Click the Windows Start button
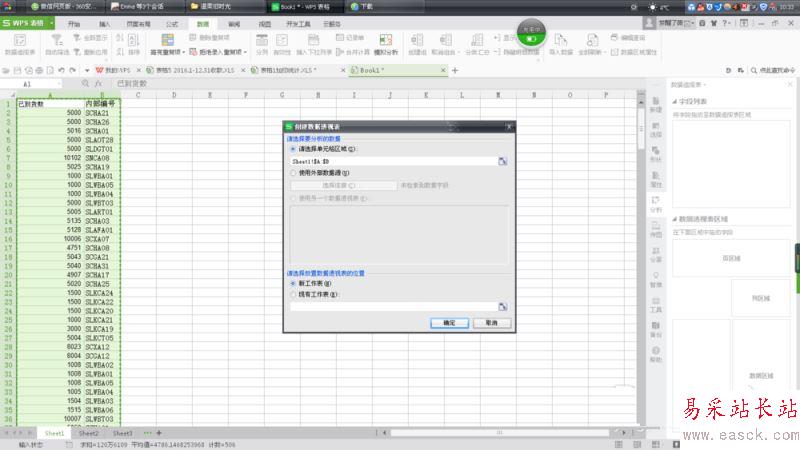Image resolution: width=800 pixels, height=450 pixels. [8, 7]
